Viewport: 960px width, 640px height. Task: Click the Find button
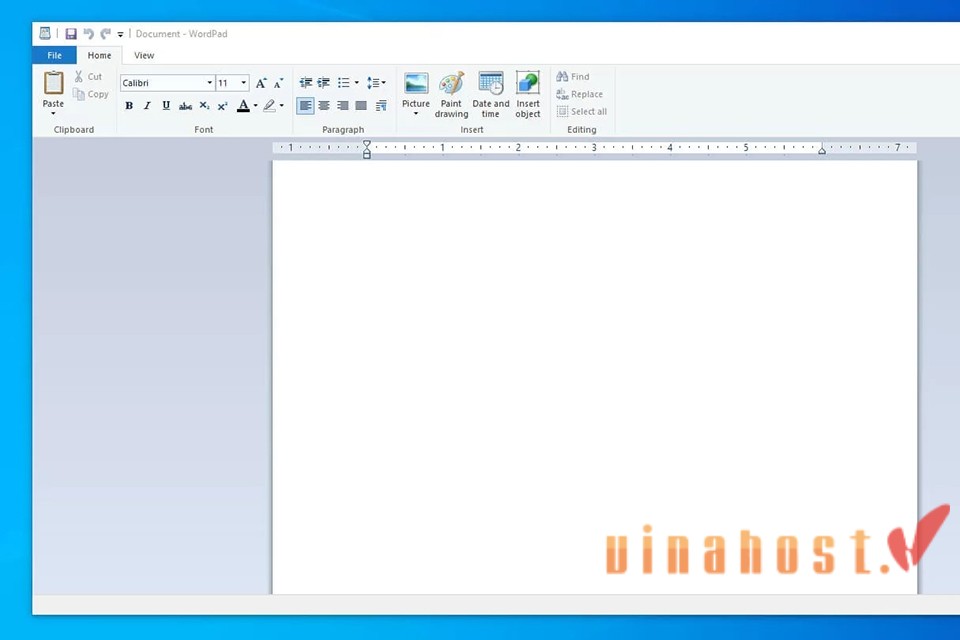[573, 77]
